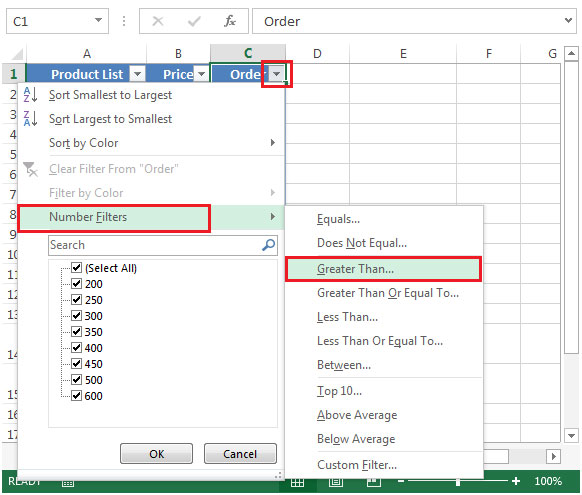Uncheck the 350 filter value
The height and width of the screenshot is (495, 582).
click(x=76, y=331)
